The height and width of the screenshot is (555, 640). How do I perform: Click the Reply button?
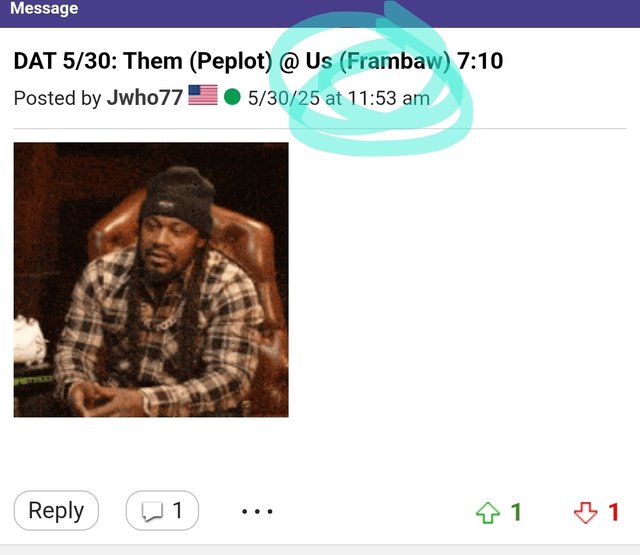(x=56, y=511)
